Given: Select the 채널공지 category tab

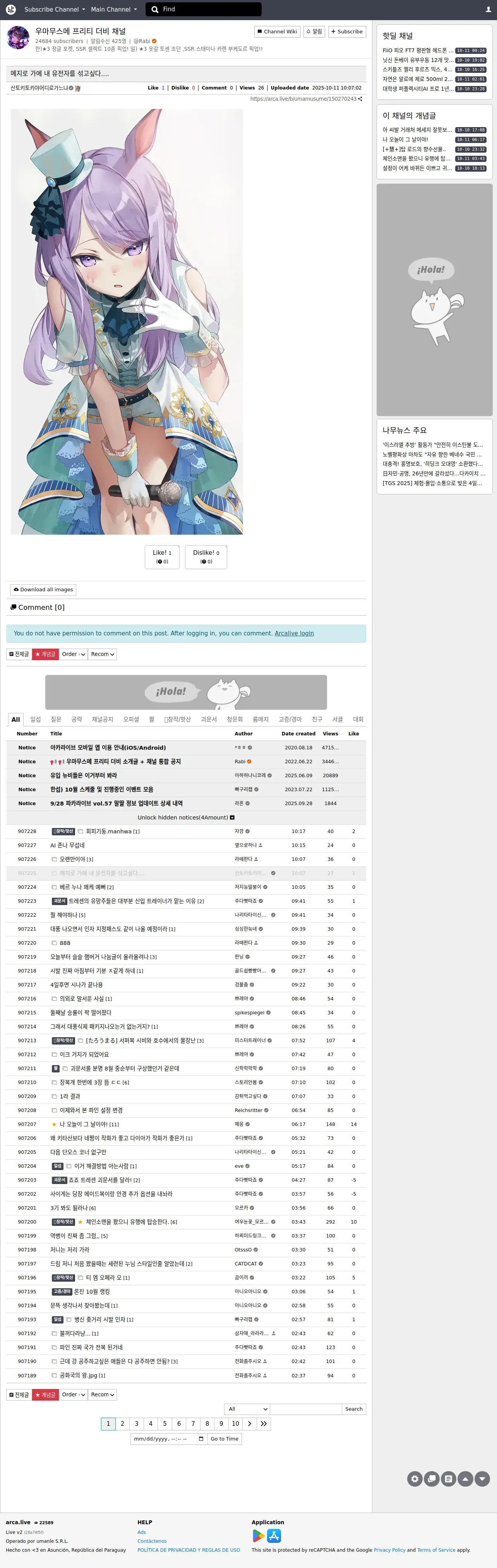Looking at the screenshot, I should [x=103, y=719].
